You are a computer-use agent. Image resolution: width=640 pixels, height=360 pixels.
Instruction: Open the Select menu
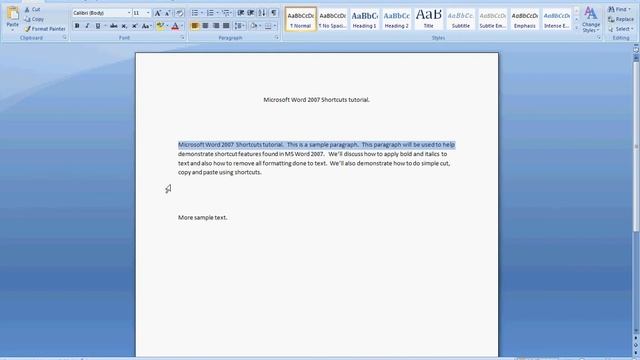tap(621, 29)
